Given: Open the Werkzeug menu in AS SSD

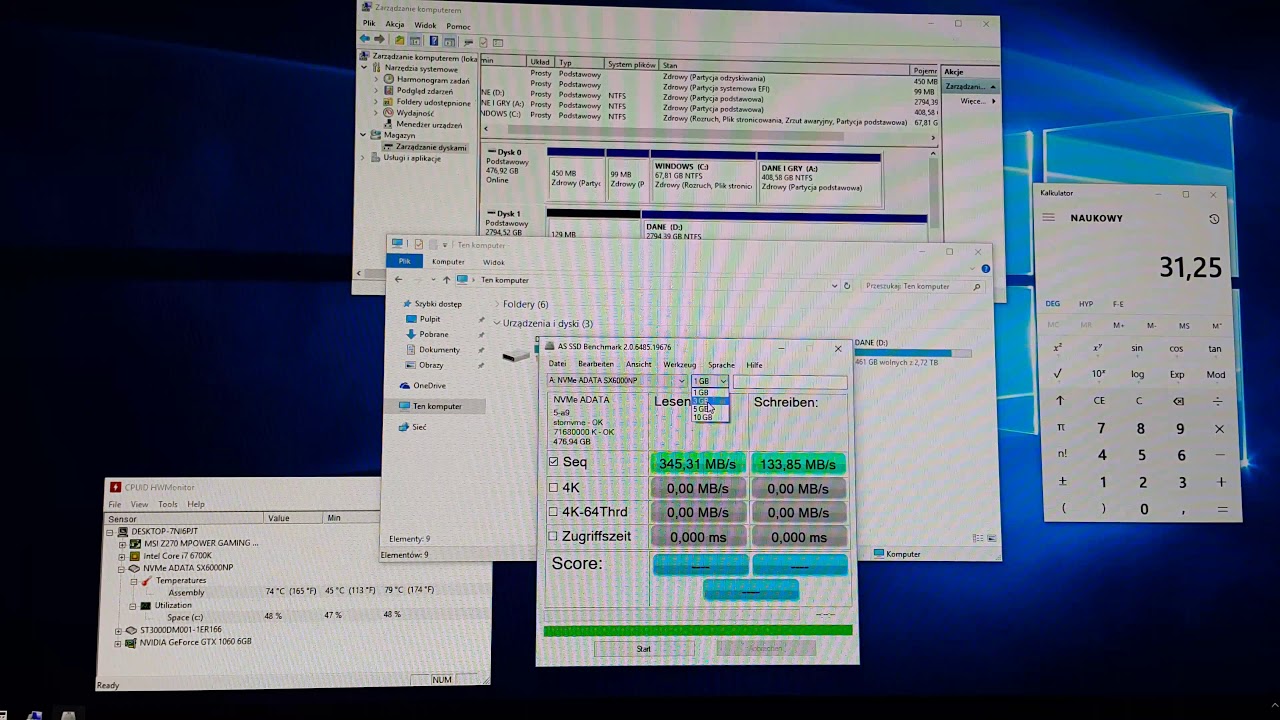Looking at the screenshot, I should (679, 365).
